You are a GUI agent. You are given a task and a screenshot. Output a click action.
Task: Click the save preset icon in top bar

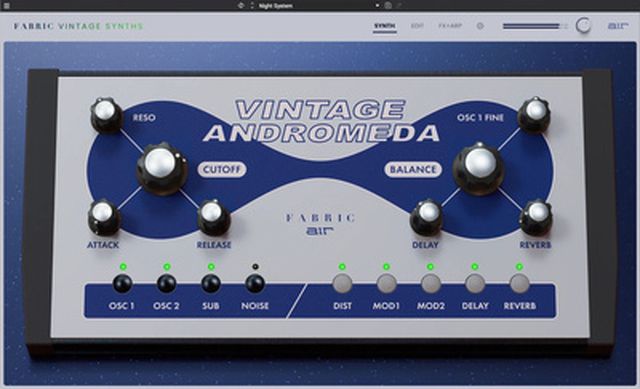point(388,6)
